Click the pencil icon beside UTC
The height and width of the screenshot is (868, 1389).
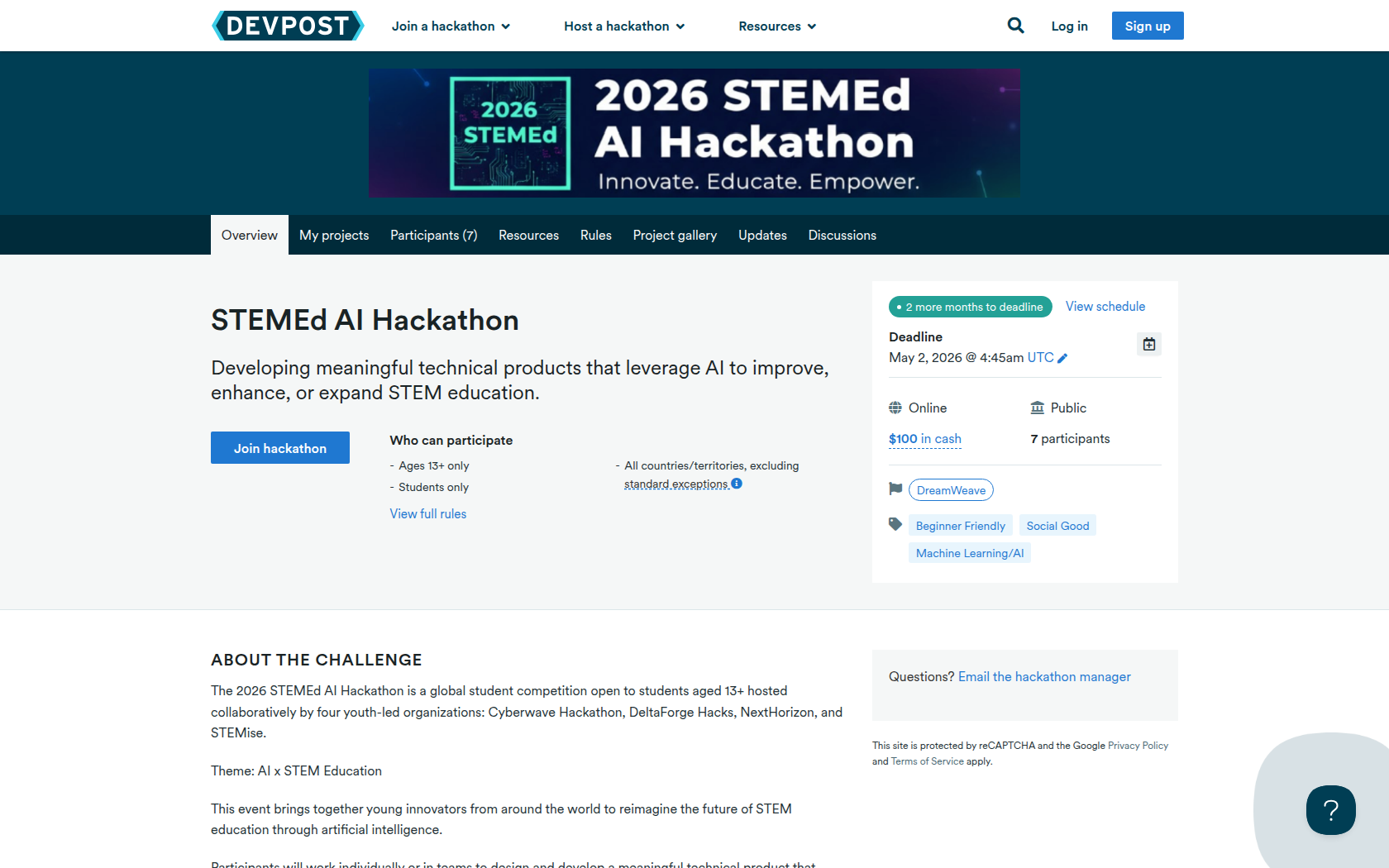coord(1062,358)
